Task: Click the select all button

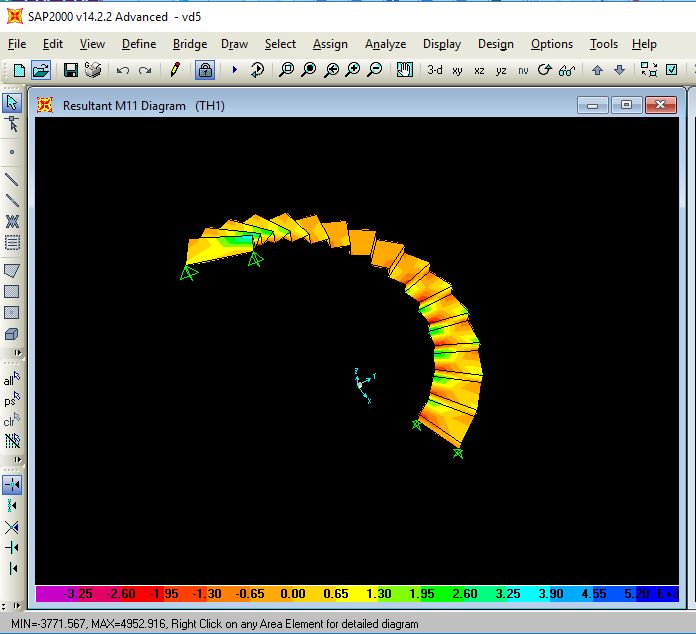Action: click(x=12, y=380)
